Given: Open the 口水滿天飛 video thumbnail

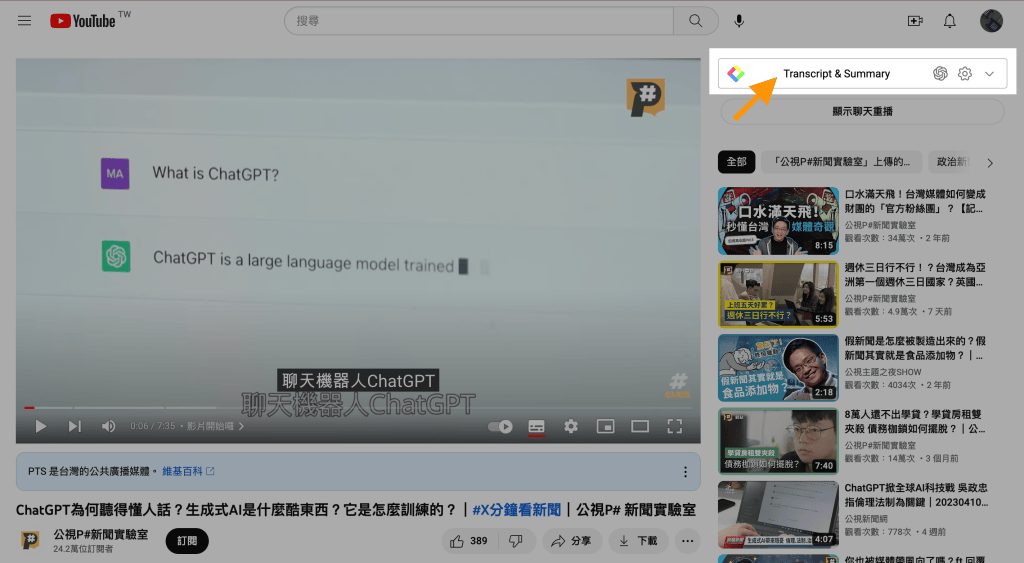Looking at the screenshot, I should [778, 221].
